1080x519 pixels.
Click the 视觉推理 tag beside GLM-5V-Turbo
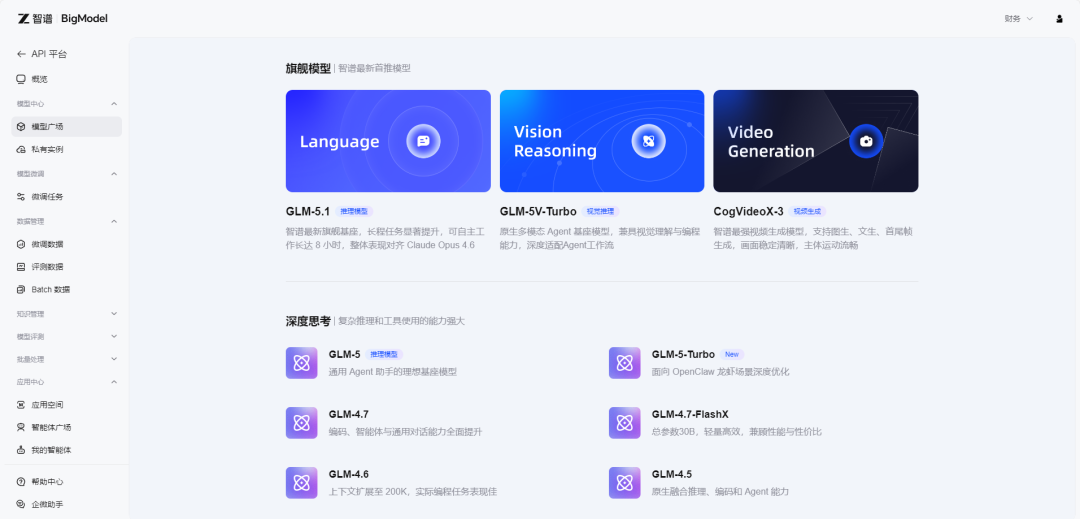click(601, 211)
